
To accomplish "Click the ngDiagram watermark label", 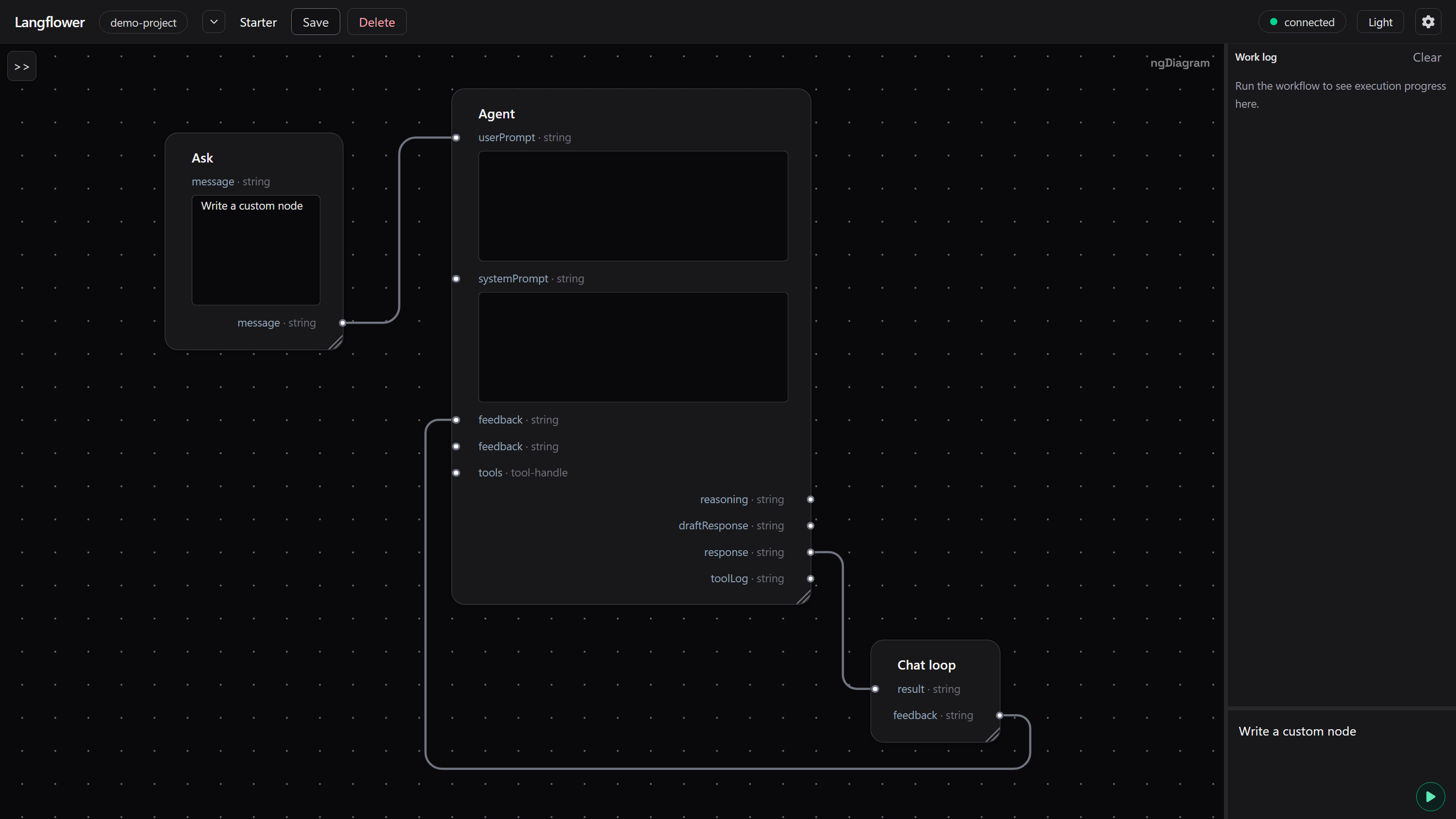I will 1180,63.
